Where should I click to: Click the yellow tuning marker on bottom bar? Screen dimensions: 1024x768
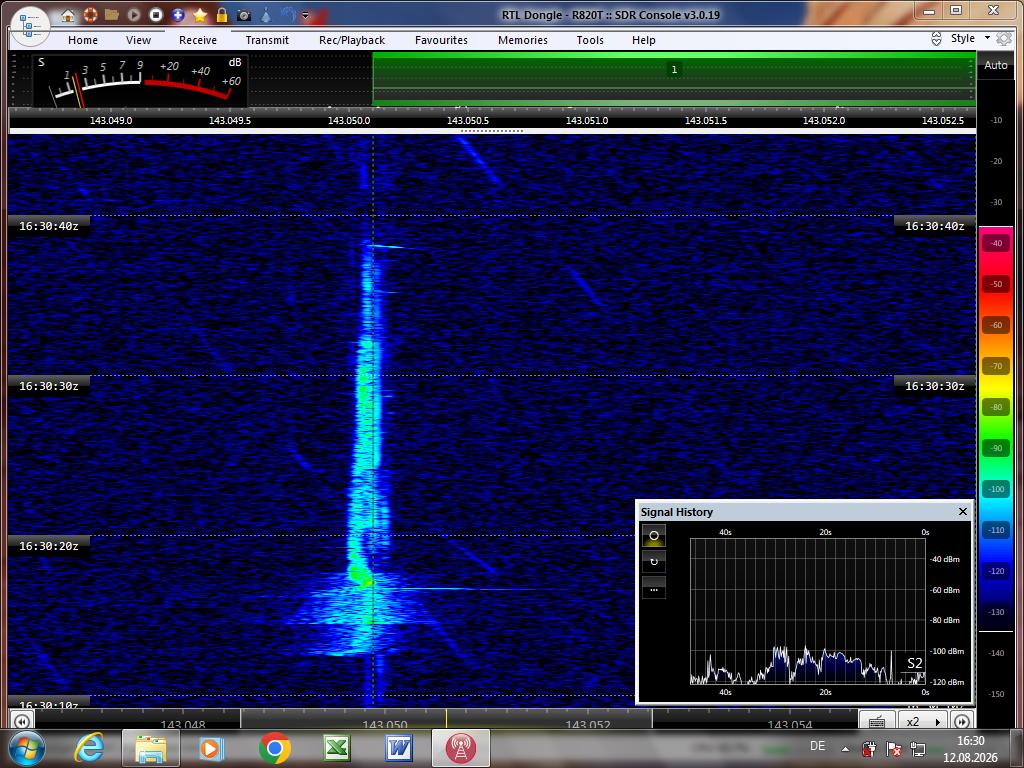[x=447, y=719]
